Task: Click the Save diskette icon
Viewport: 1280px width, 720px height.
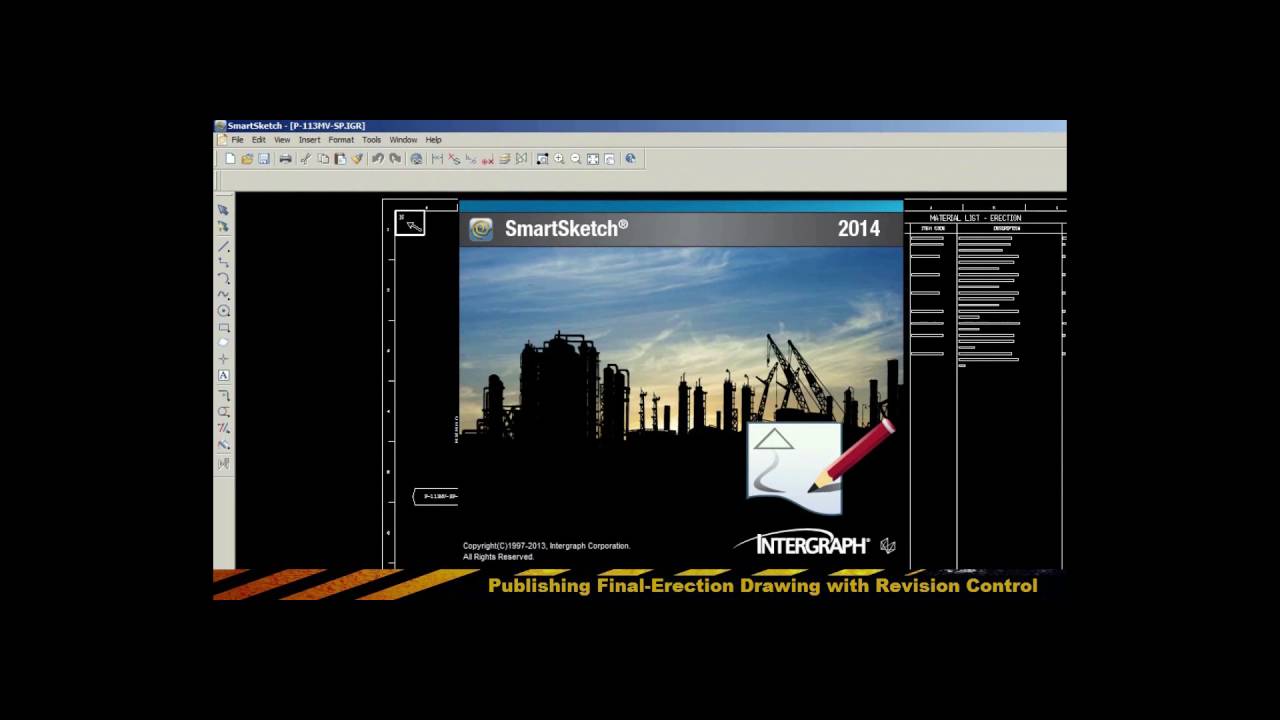Action: (264, 159)
